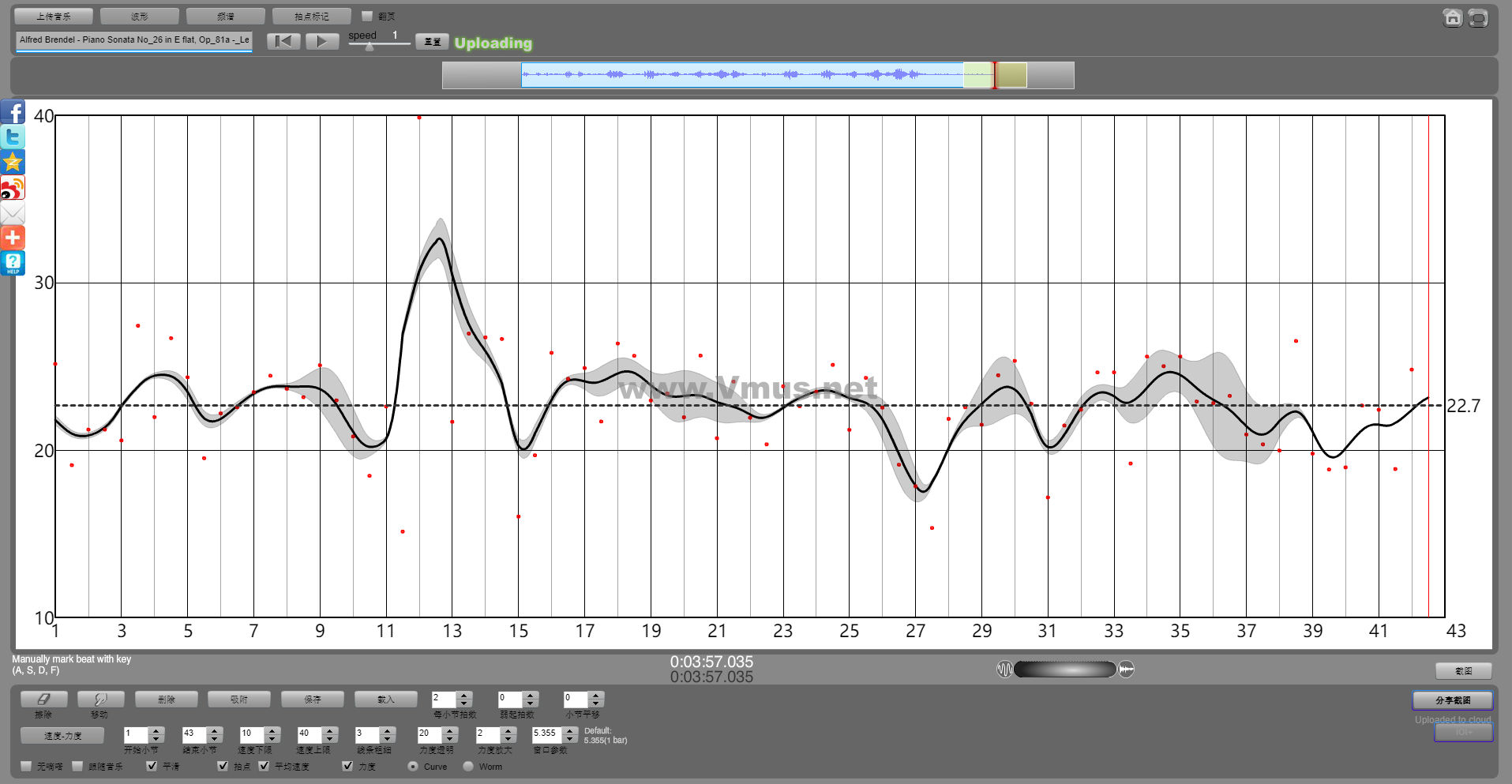Select the move (移动) tool icon

click(x=100, y=699)
